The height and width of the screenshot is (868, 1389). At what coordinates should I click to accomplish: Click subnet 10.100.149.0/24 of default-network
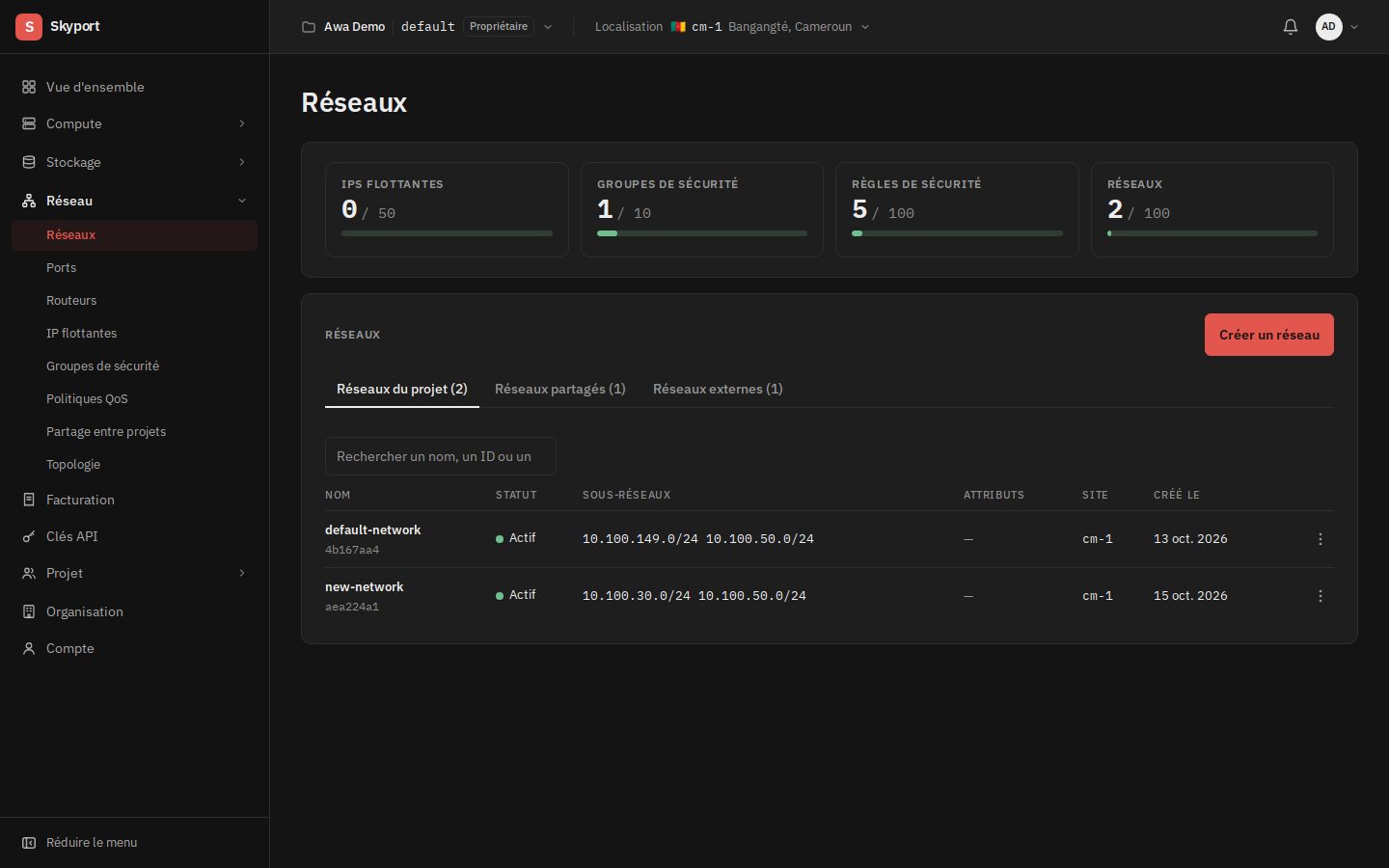coord(640,539)
